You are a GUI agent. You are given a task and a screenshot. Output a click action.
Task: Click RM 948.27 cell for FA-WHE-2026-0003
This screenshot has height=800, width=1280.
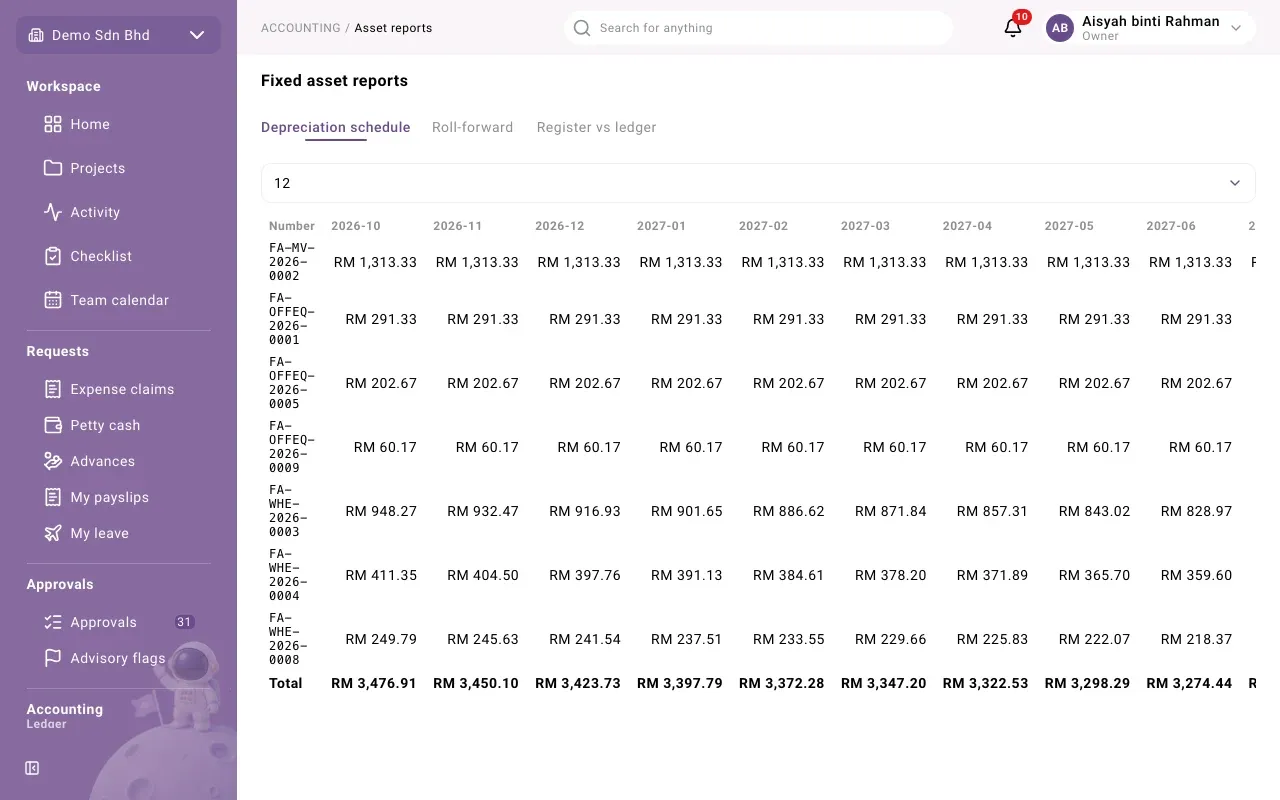pos(381,511)
